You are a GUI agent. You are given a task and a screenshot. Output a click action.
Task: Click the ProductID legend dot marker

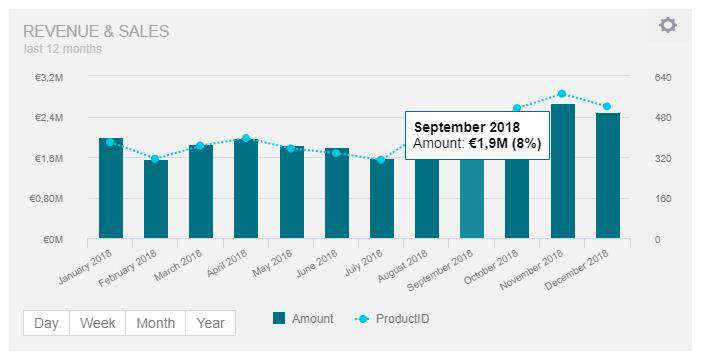click(x=363, y=319)
